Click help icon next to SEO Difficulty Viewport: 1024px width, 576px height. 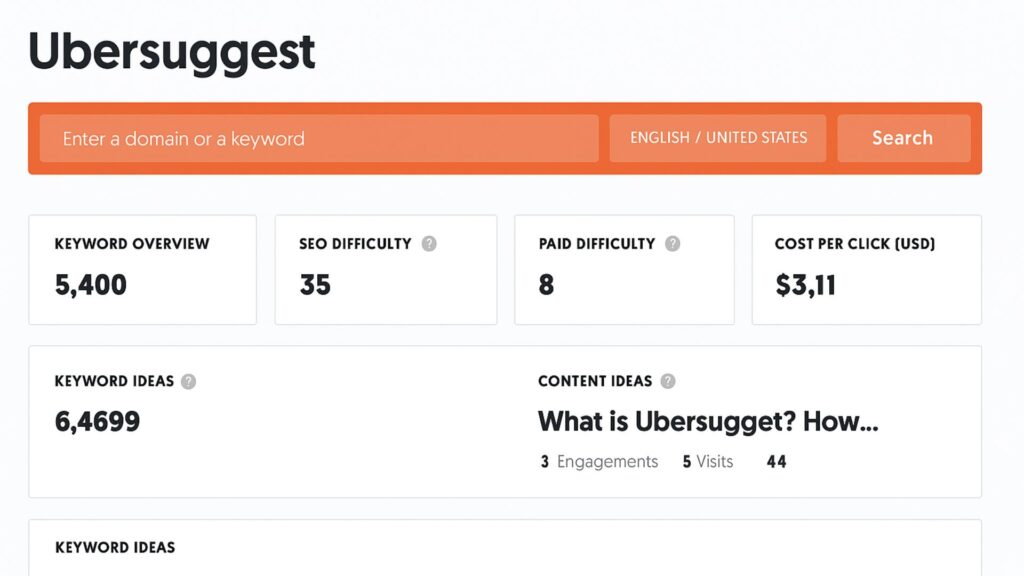pos(429,243)
